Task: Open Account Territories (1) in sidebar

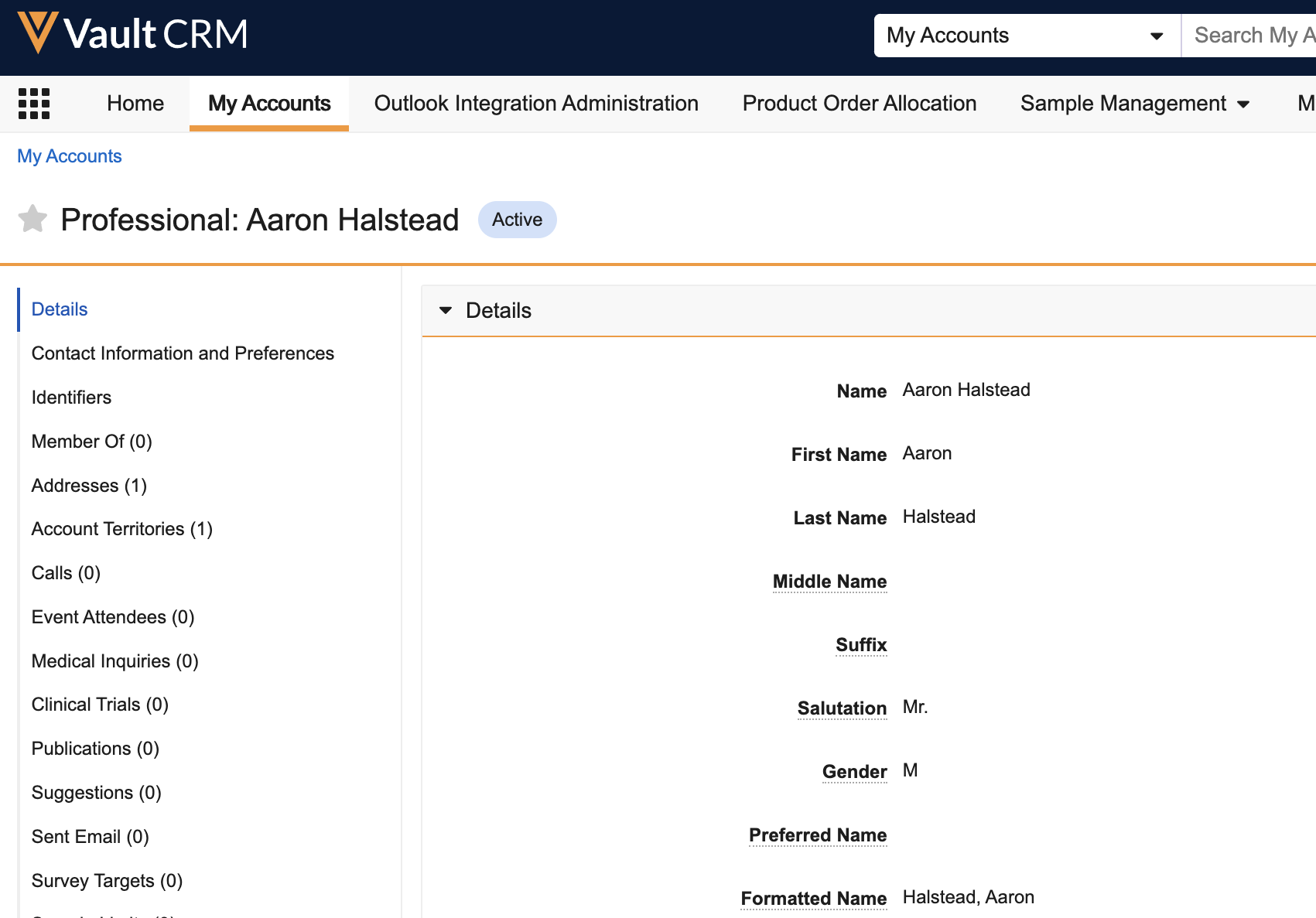Action: (121, 529)
